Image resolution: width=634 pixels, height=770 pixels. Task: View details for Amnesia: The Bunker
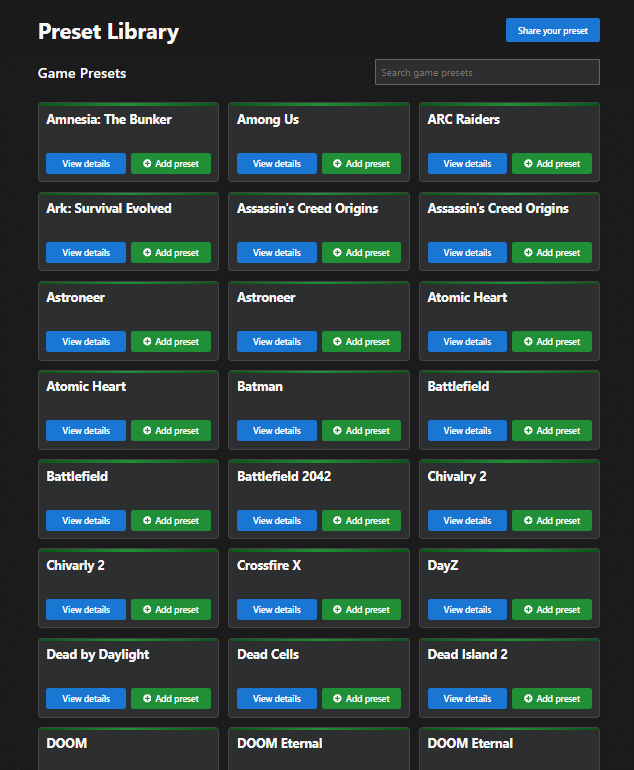coord(86,164)
